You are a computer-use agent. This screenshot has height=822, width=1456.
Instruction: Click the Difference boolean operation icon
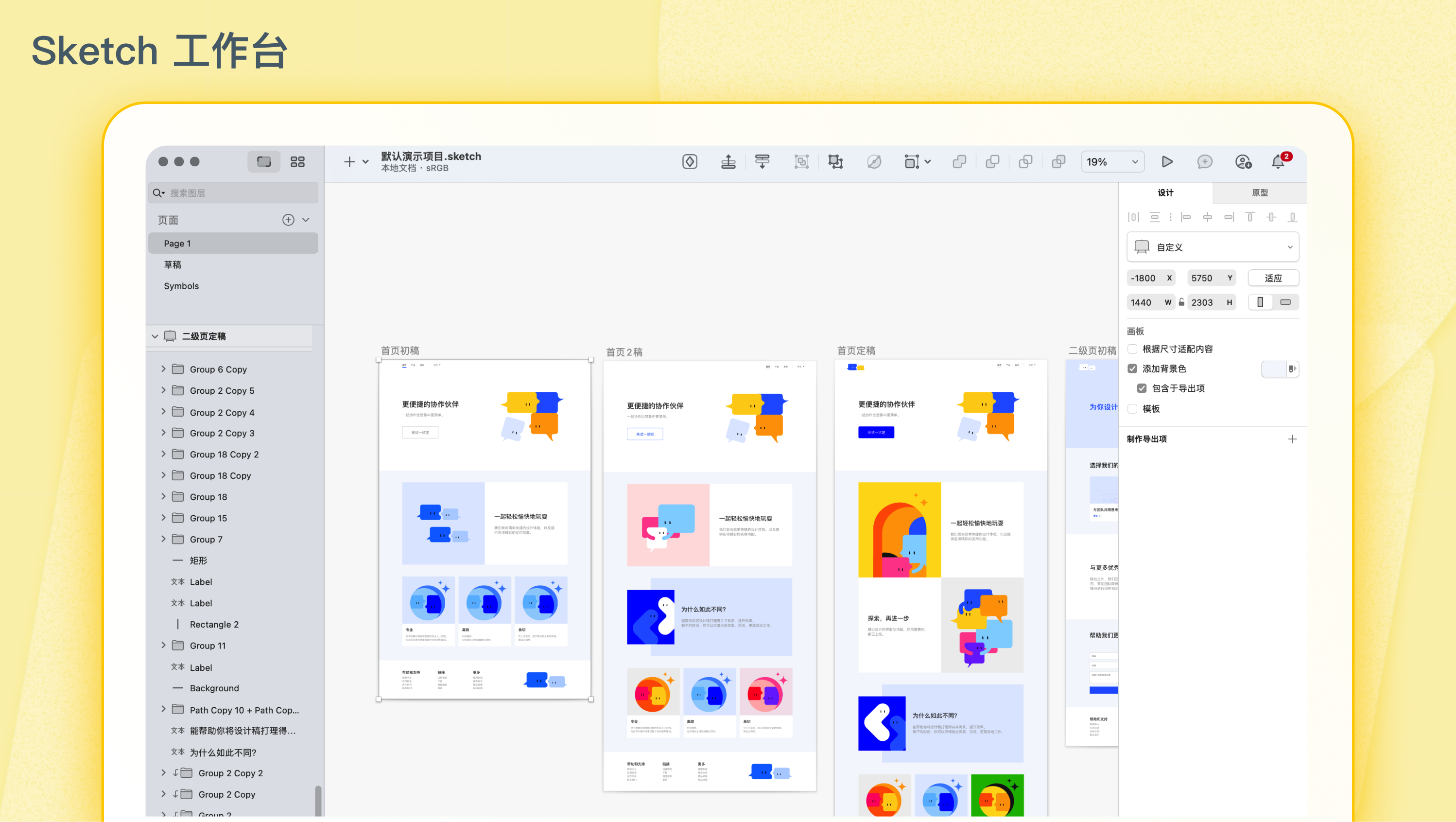[1058, 162]
